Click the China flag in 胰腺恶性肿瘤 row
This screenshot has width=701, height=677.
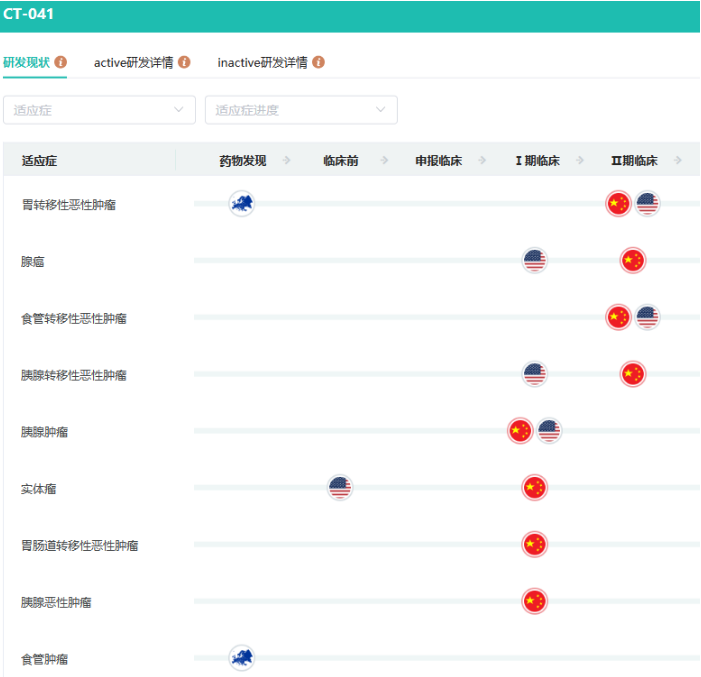click(x=534, y=601)
